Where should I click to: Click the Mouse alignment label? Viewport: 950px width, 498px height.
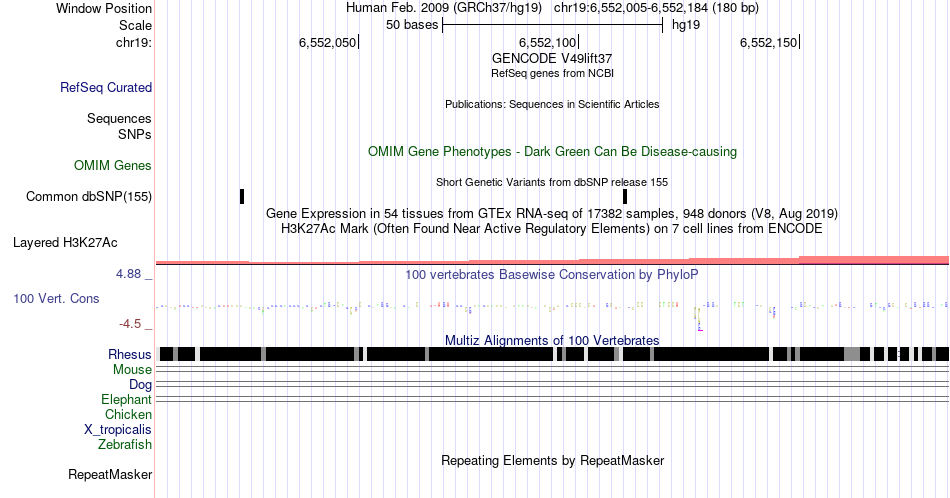[x=132, y=370]
